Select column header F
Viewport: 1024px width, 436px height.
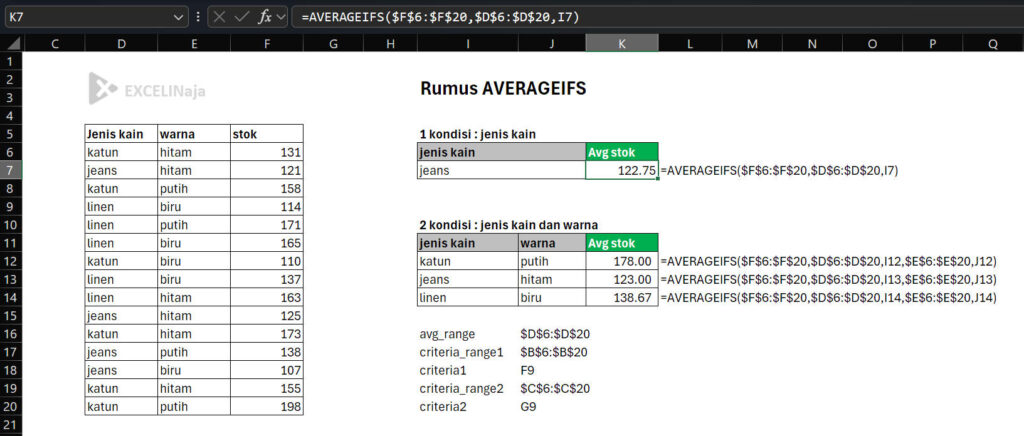tap(267, 43)
